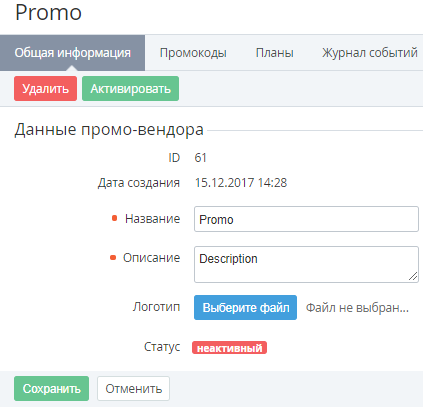Click the Выберите файл logo button
This screenshot has width=425, height=410.
[245, 307]
